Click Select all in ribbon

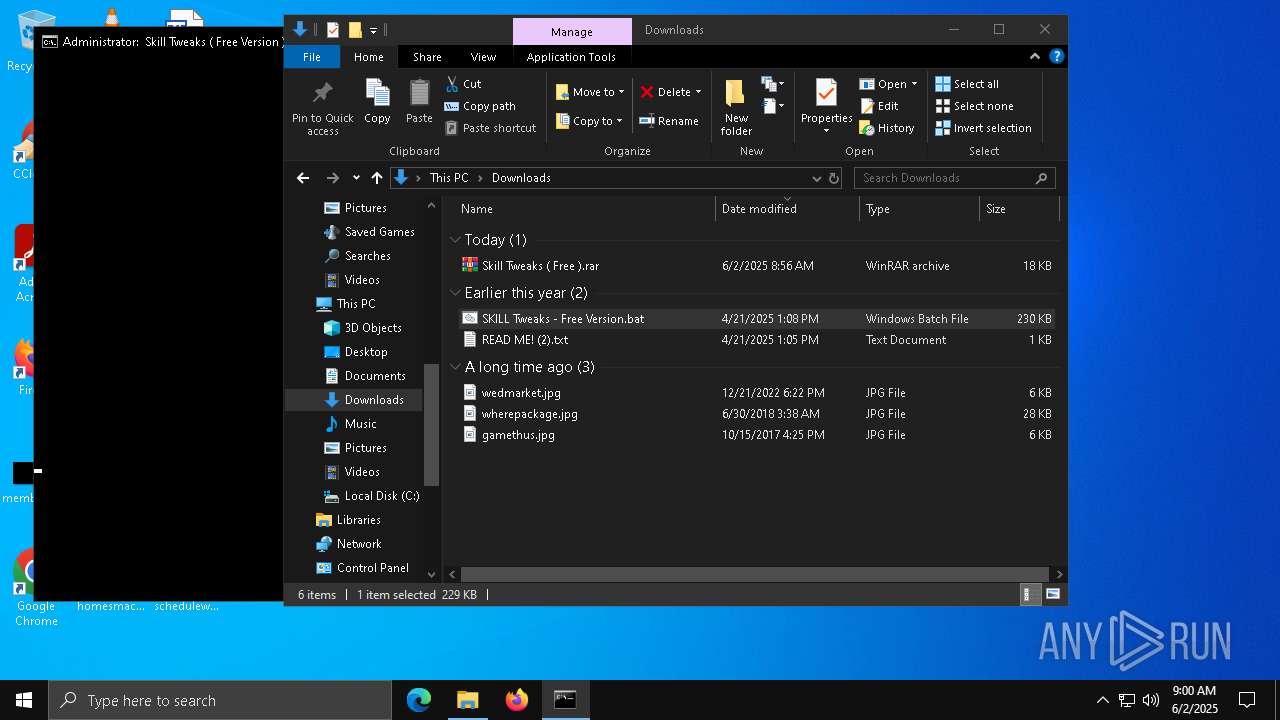pos(967,84)
